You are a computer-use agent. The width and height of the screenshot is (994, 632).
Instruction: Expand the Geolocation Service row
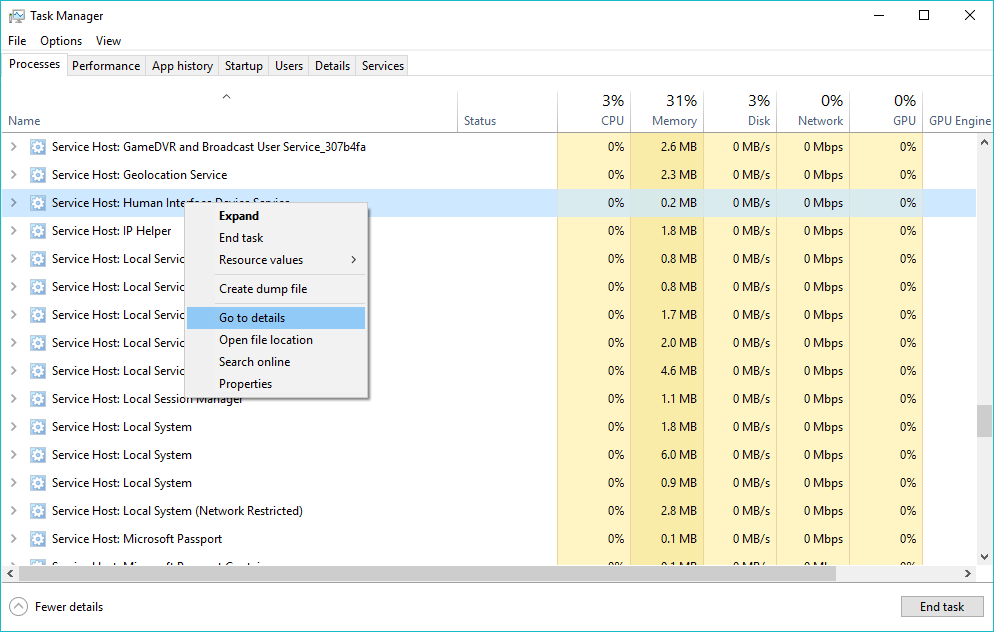[x=13, y=175]
